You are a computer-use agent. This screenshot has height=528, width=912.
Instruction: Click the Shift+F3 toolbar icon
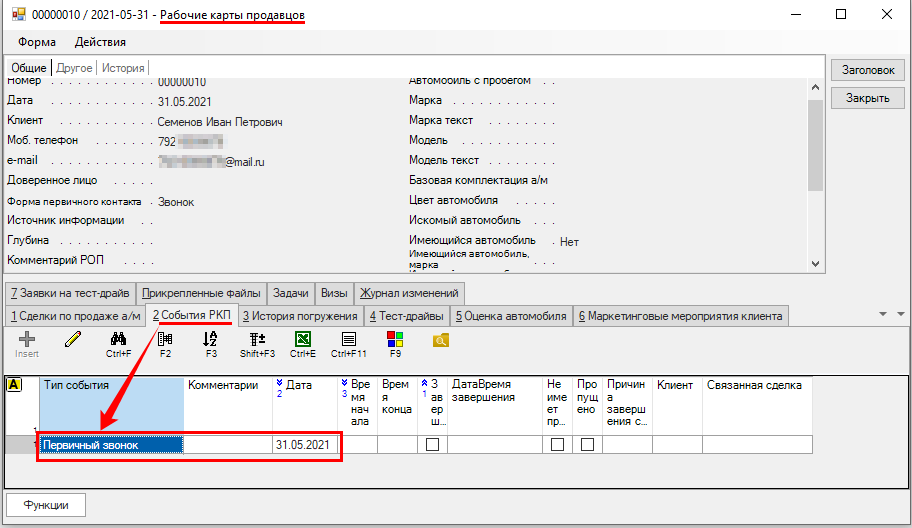(256, 340)
